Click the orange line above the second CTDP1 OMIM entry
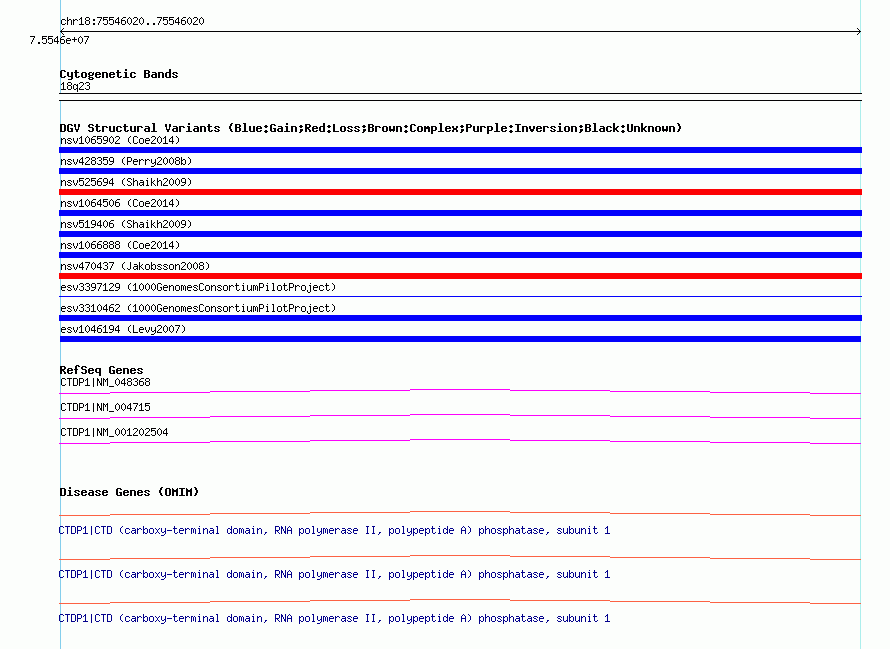890x649 pixels. (x=460, y=558)
